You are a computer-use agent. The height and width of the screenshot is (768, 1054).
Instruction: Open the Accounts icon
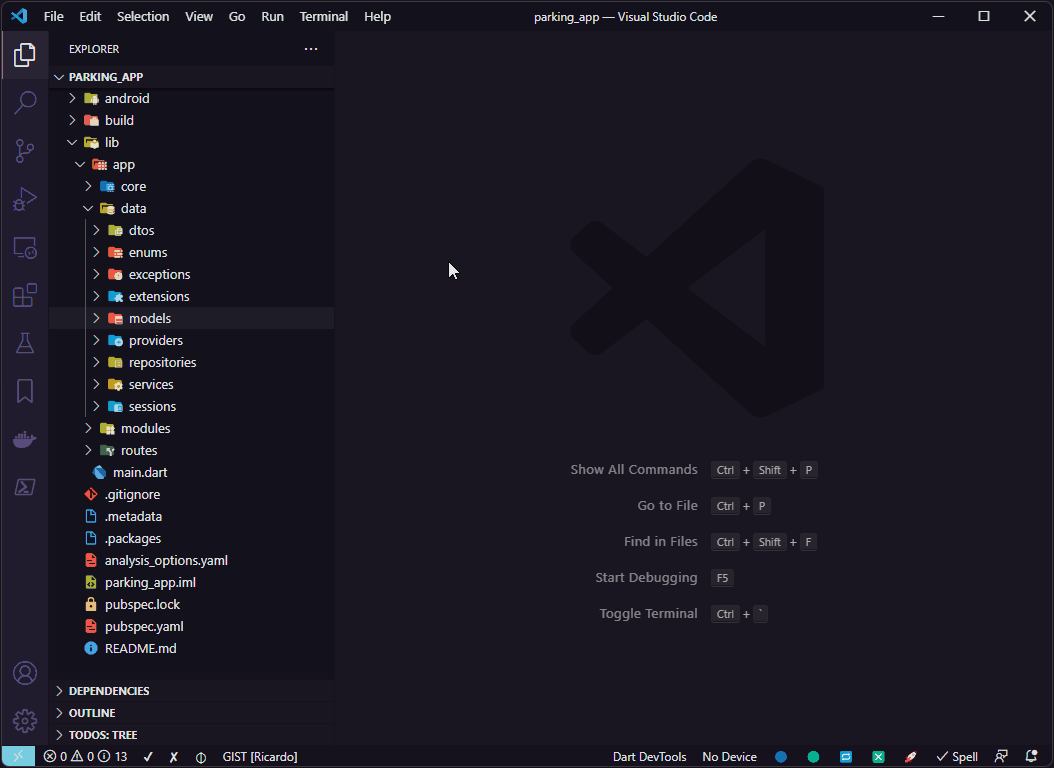pyautogui.click(x=25, y=673)
